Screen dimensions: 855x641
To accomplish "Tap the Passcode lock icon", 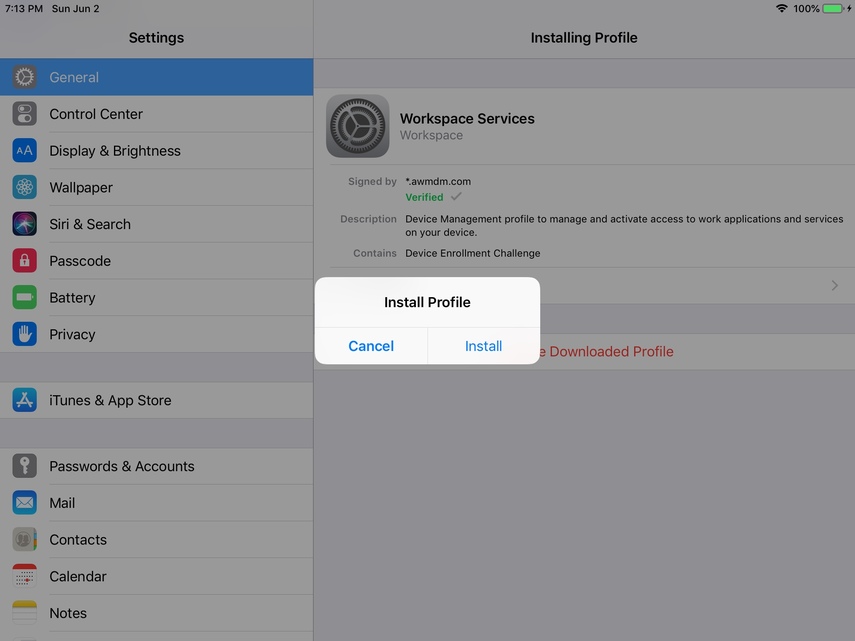I will pyautogui.click(x=25, y=261).
